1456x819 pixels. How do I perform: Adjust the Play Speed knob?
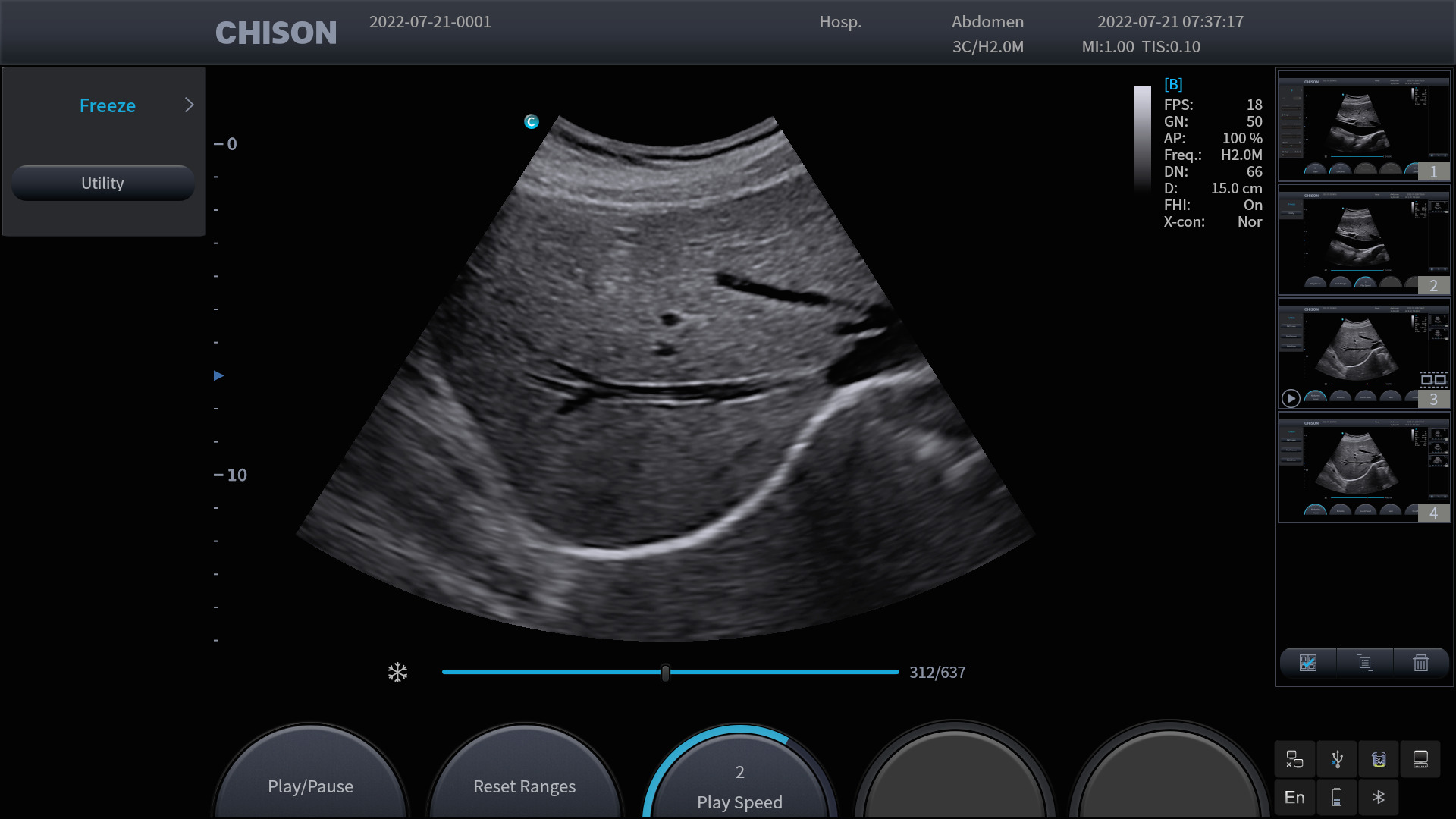[x=739, y=773]
